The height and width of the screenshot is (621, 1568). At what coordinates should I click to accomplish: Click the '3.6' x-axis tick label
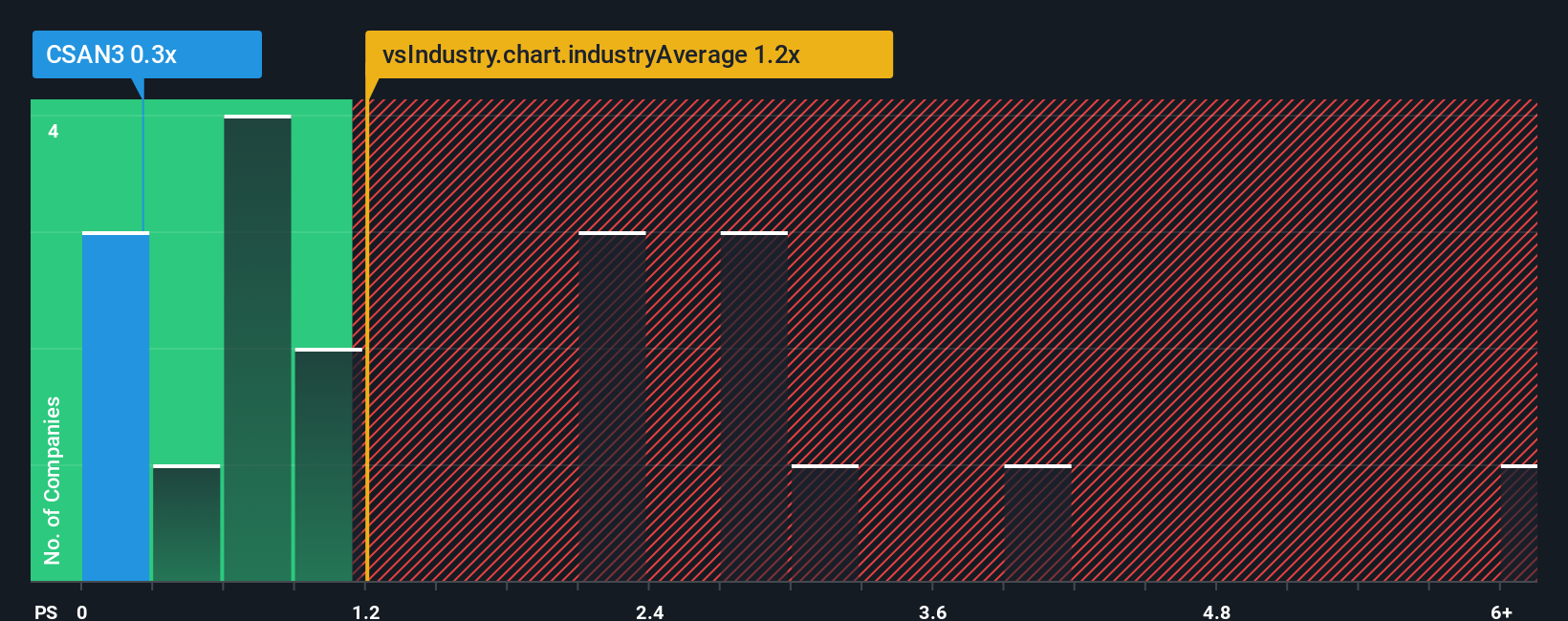click(933, 611)
